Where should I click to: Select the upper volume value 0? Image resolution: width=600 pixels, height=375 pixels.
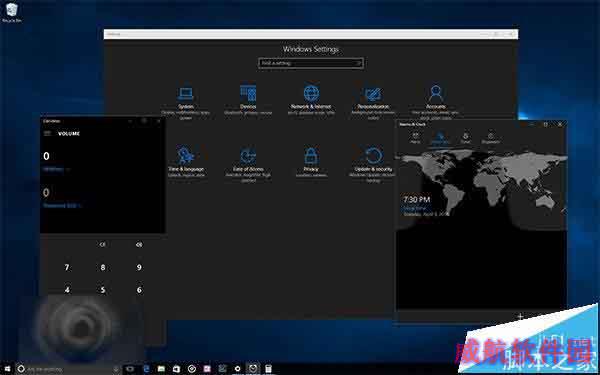pyautogui.click(x=46, y=156)
